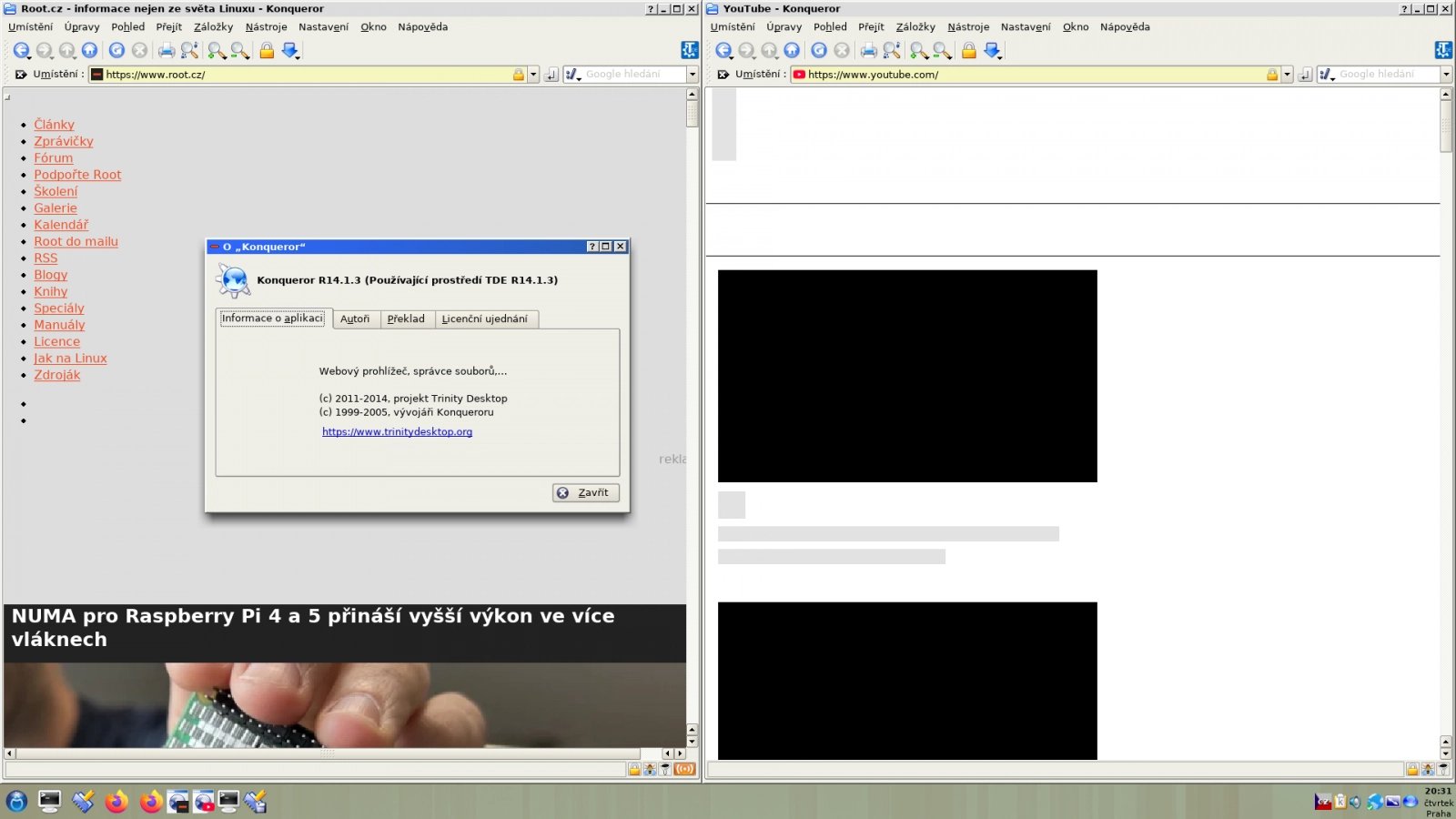
Task: Open Find tool in Root.cz window toolbar
Action: 189,51
